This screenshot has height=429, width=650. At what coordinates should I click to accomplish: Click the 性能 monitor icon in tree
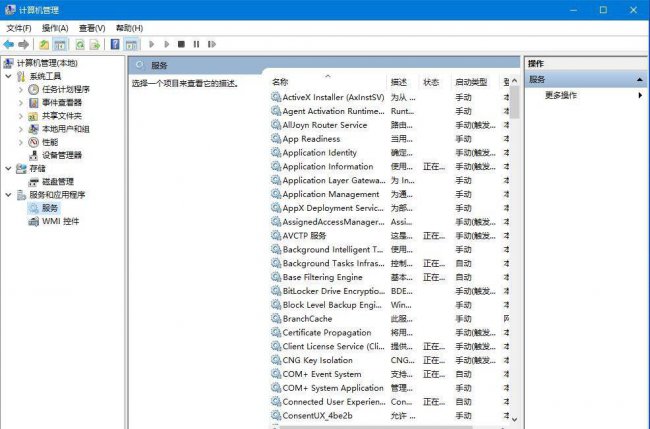tap(34, 142)
